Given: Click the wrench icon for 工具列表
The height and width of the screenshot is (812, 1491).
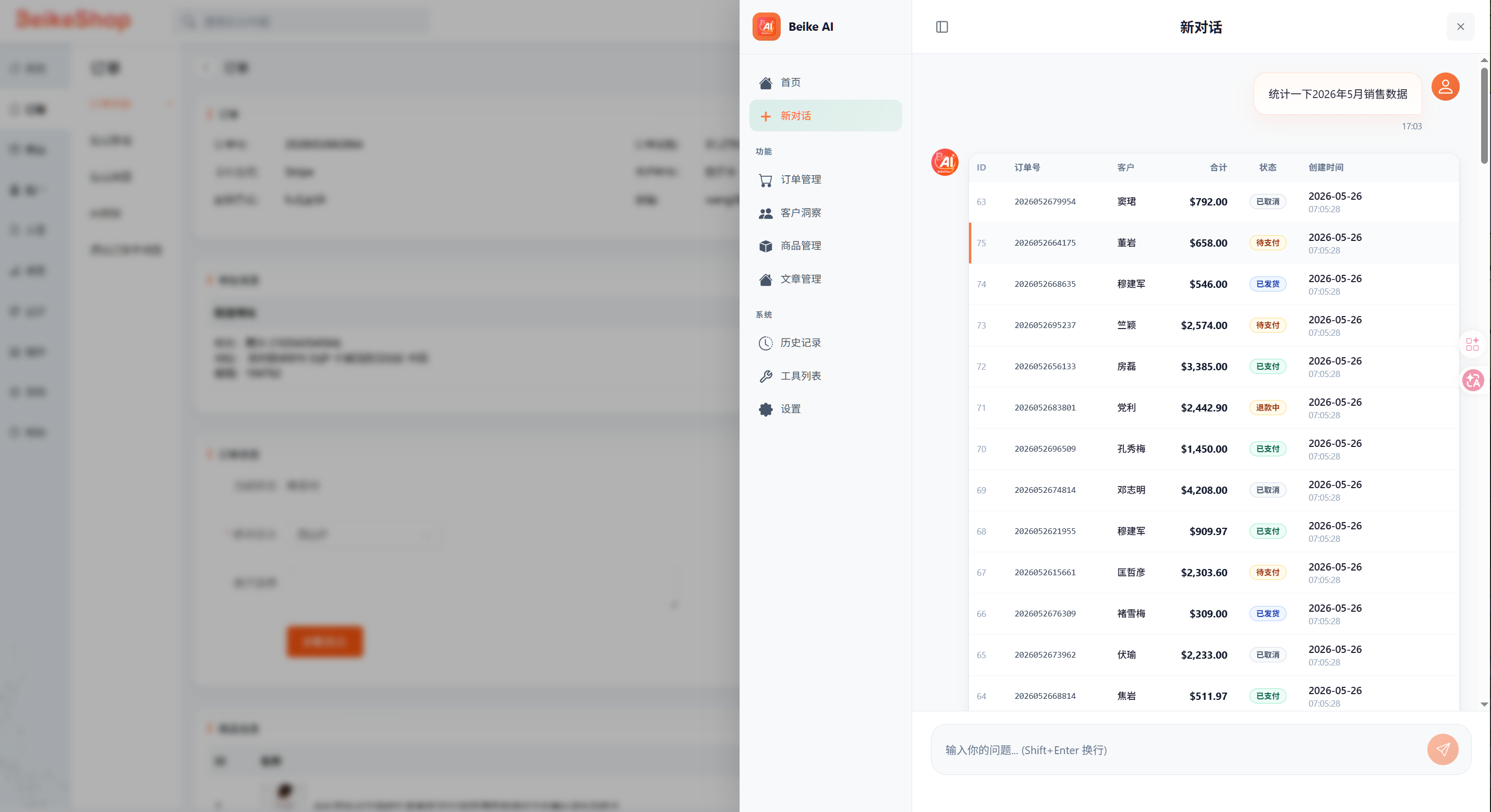Looking at the screenshot, I should pos(766,376).
